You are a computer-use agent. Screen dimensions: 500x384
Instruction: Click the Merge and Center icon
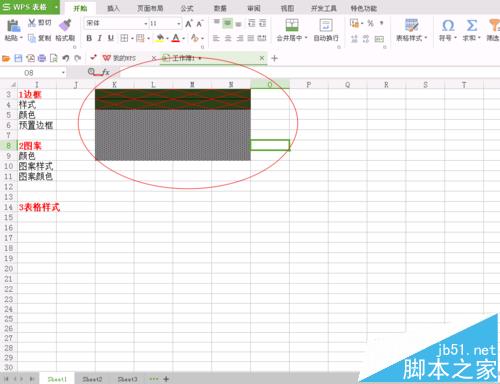292,25
